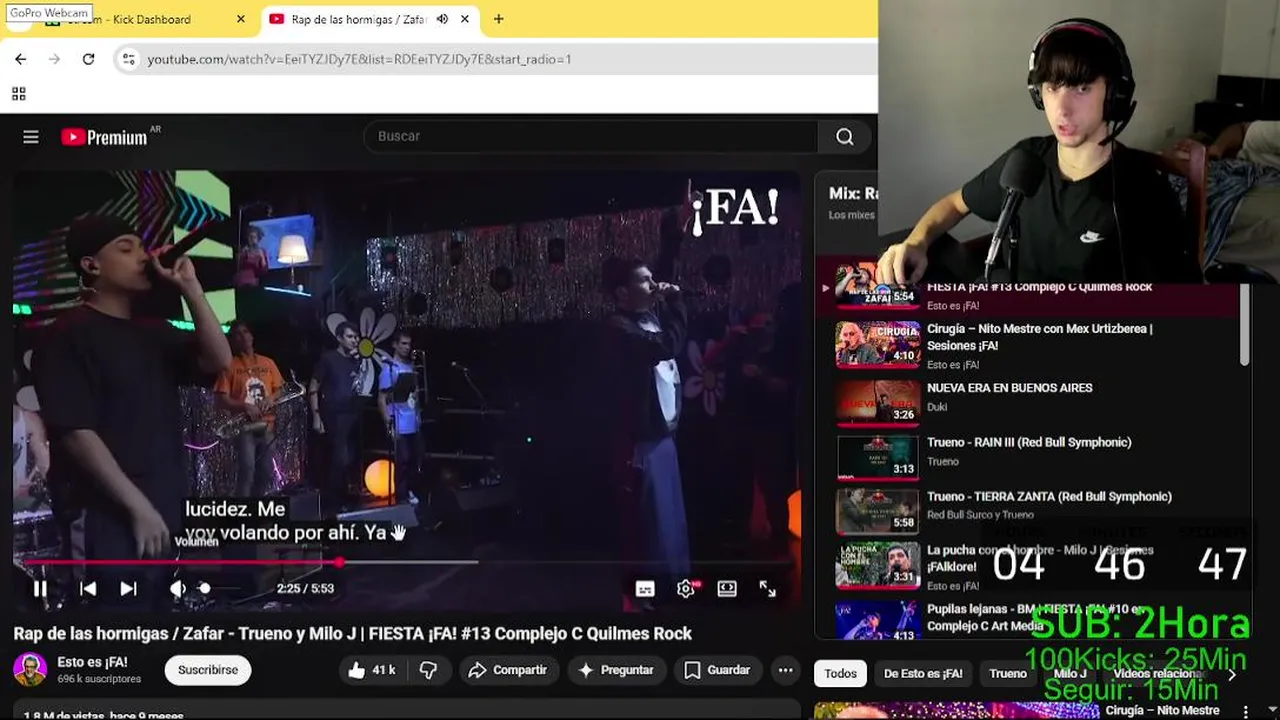Subscribe using the Suscribirse button

point(208,670)
